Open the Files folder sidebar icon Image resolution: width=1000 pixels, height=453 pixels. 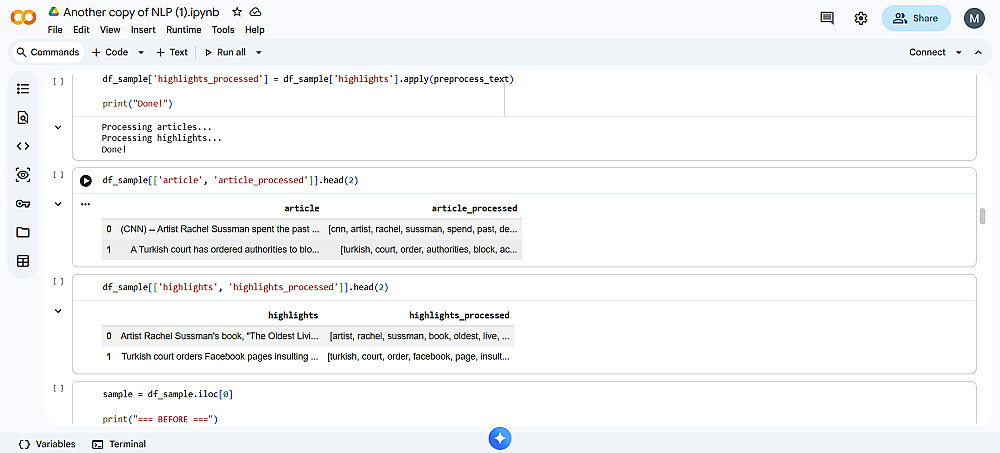pos(23,232)
